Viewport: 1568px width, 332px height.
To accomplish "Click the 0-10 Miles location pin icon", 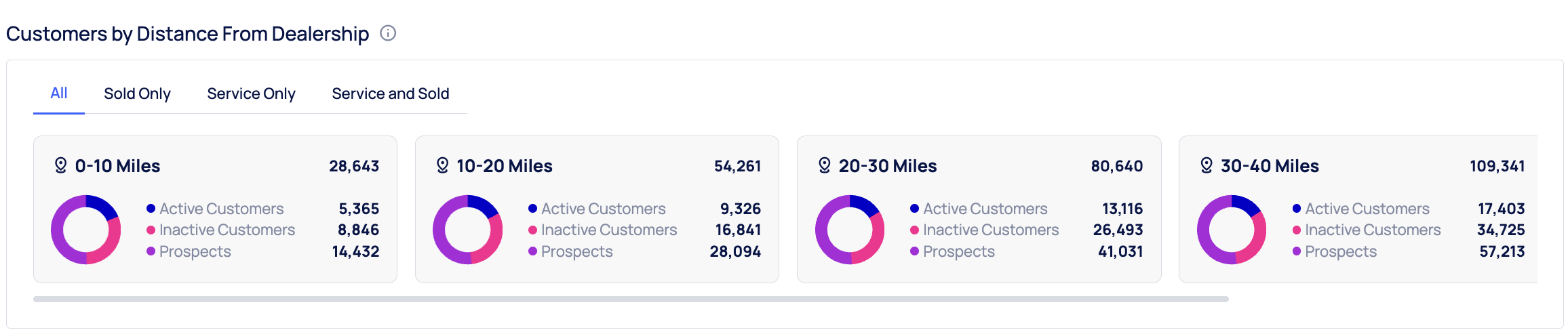I will (60, 165).
